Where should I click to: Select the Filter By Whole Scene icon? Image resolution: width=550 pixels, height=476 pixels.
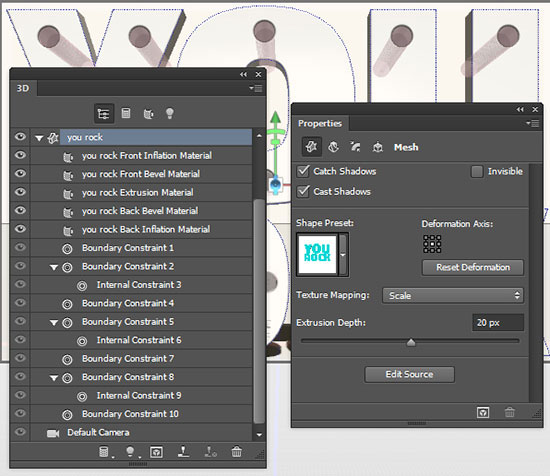point(104,114)
